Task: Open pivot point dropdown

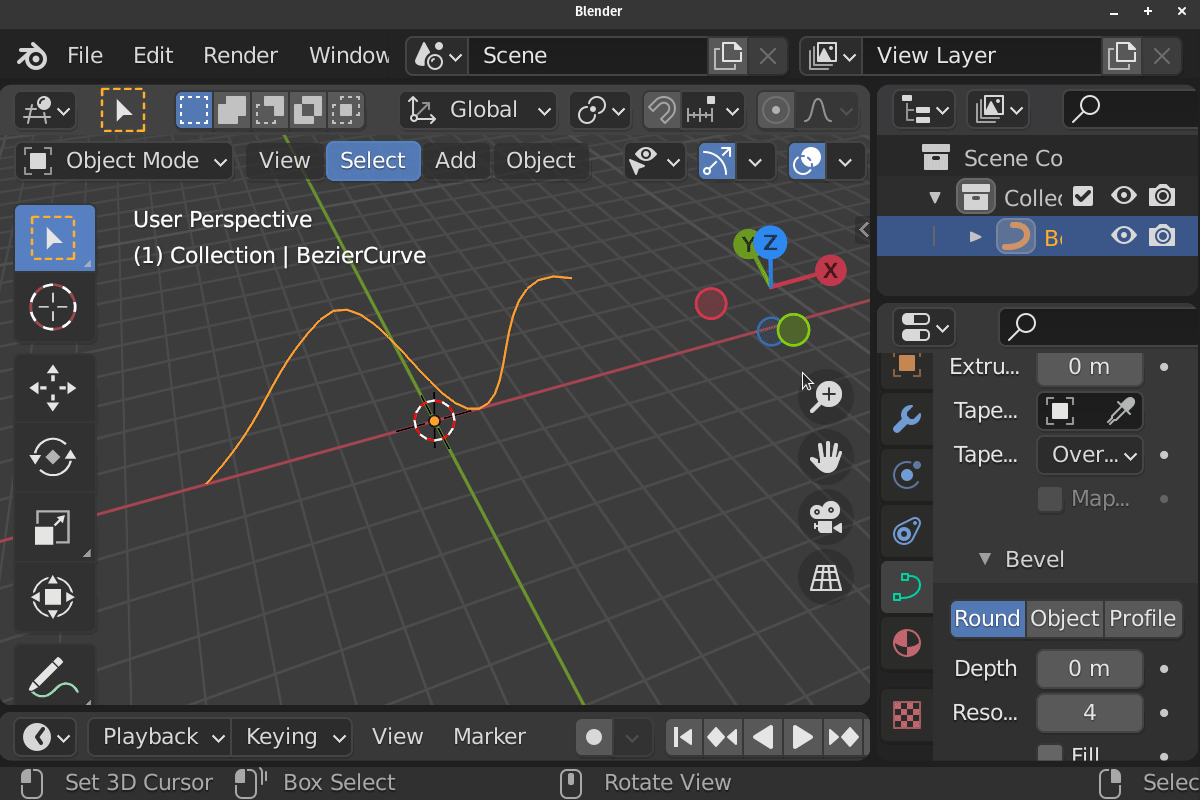Action: [600, 110]
